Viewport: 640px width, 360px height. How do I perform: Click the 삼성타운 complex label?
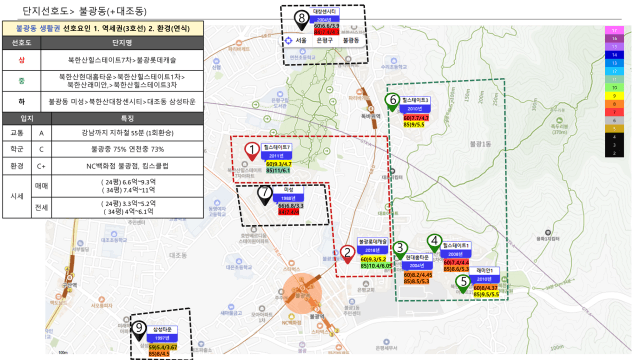[162, 329]
